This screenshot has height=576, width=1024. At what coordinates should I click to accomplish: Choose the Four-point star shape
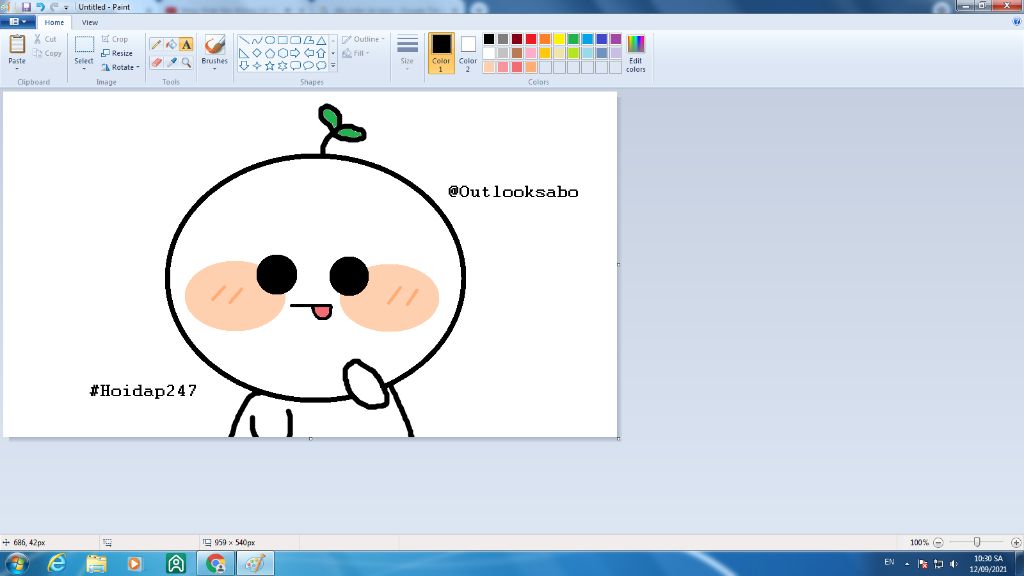257,65
